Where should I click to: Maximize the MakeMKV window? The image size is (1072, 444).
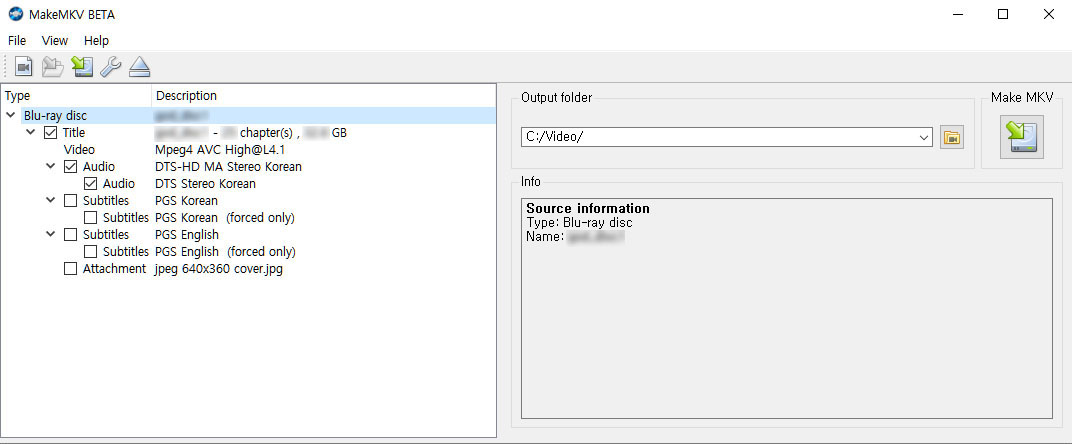(1003, 14)
